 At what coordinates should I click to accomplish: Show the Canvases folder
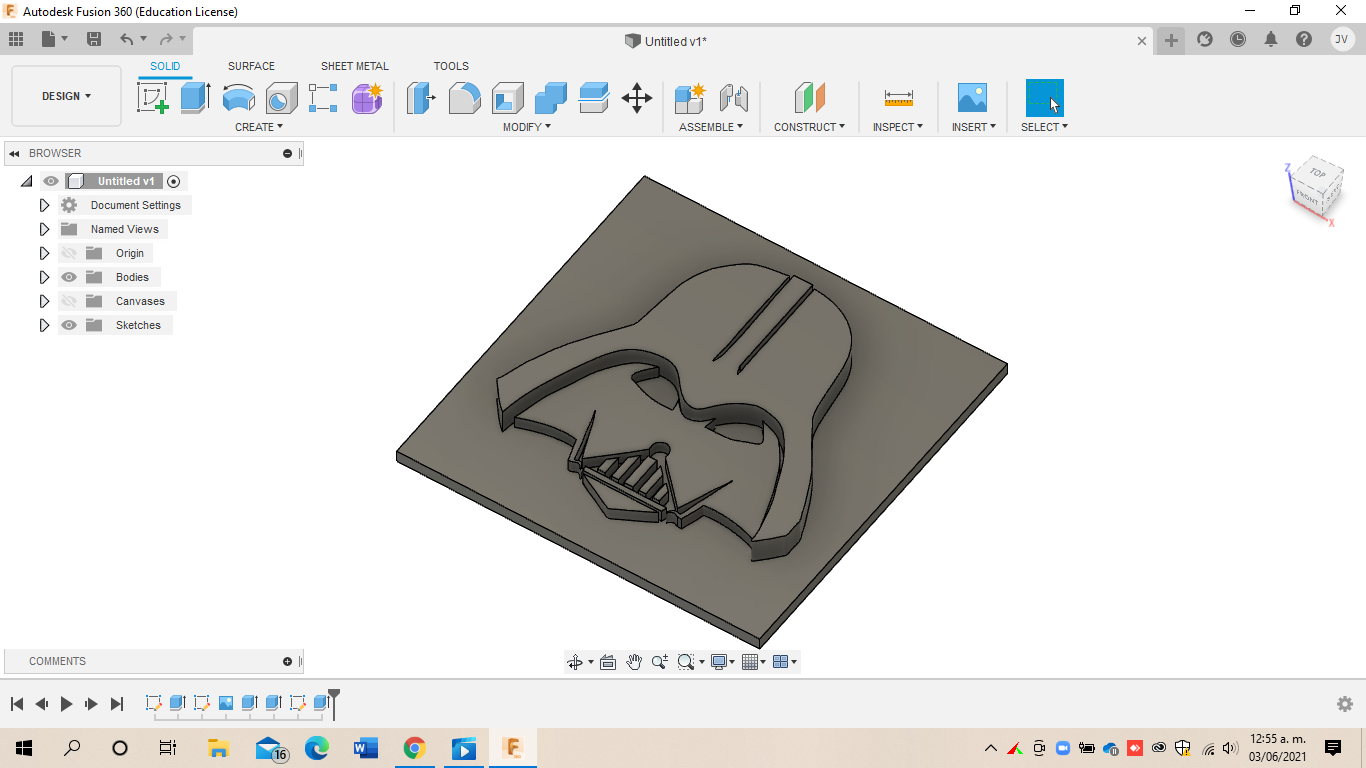coord(69,301)
